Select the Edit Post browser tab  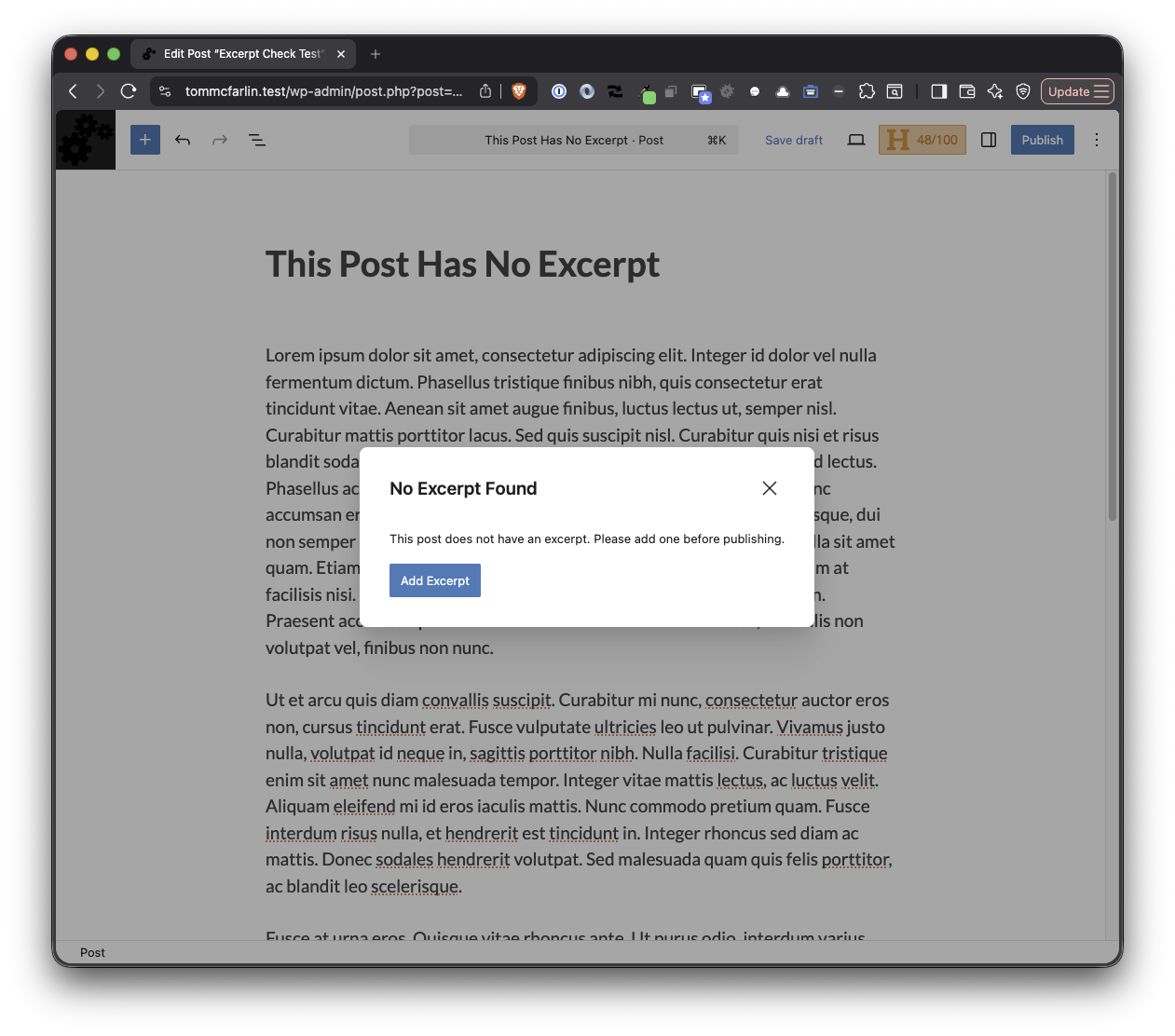pyautogui.click(x=242, y=54)
